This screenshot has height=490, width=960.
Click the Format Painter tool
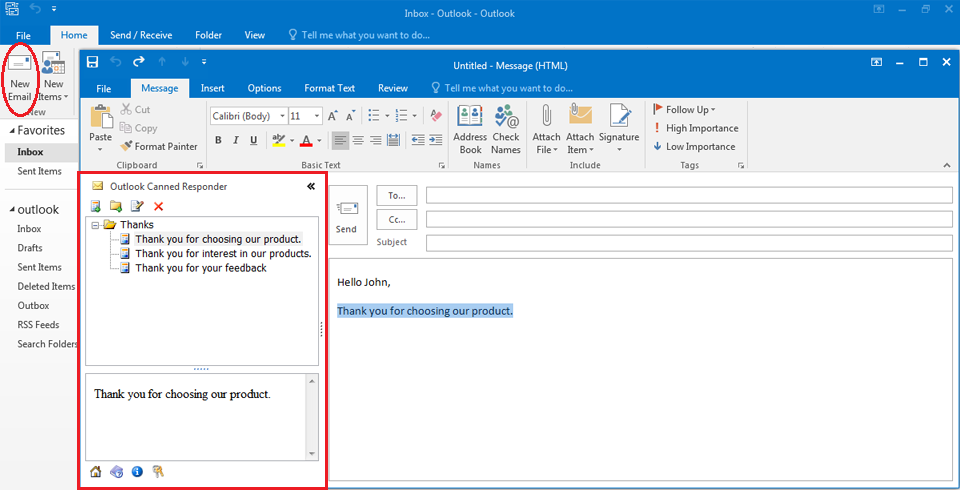pyautogui.click(x=159, y=146)
